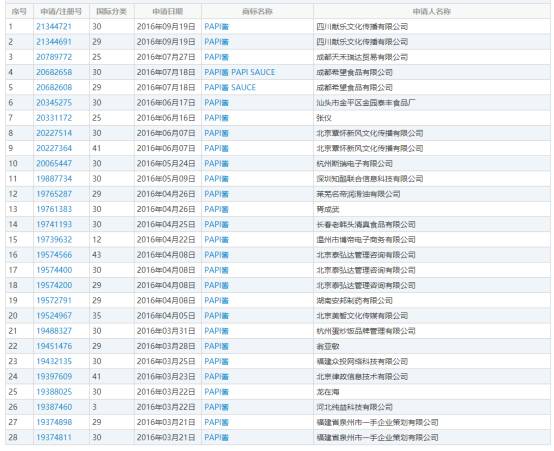Open application 19574566 in class 43

pos(54,254)
